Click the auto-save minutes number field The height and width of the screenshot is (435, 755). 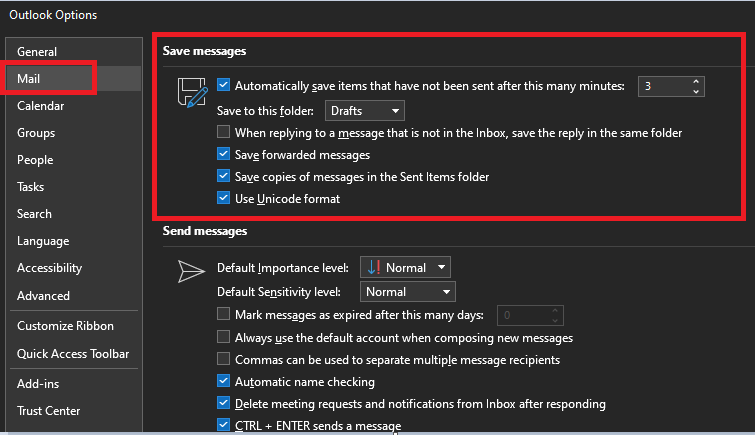(664, 86)
